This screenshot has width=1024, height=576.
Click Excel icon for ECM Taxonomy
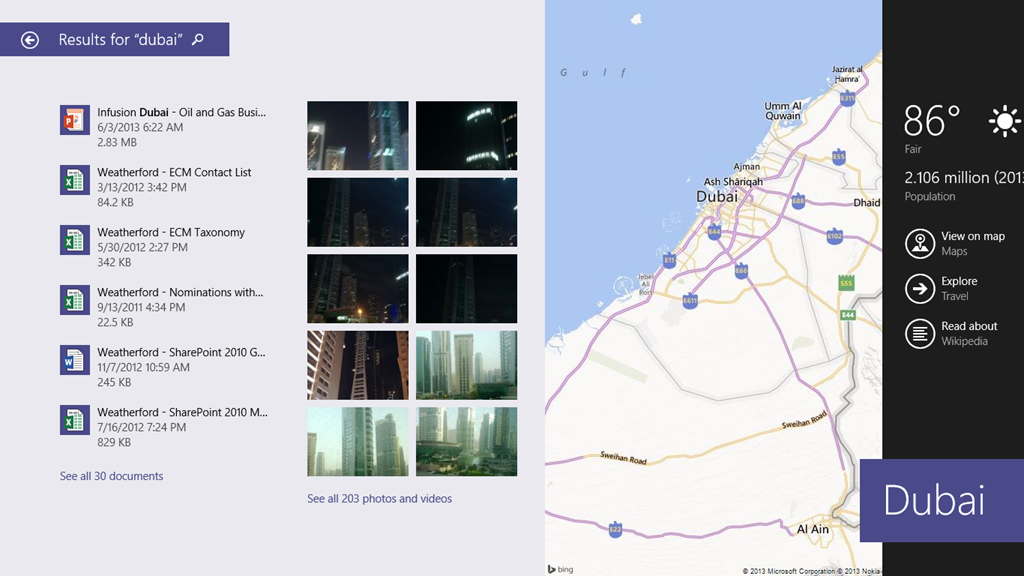click(x=74, y=240)
